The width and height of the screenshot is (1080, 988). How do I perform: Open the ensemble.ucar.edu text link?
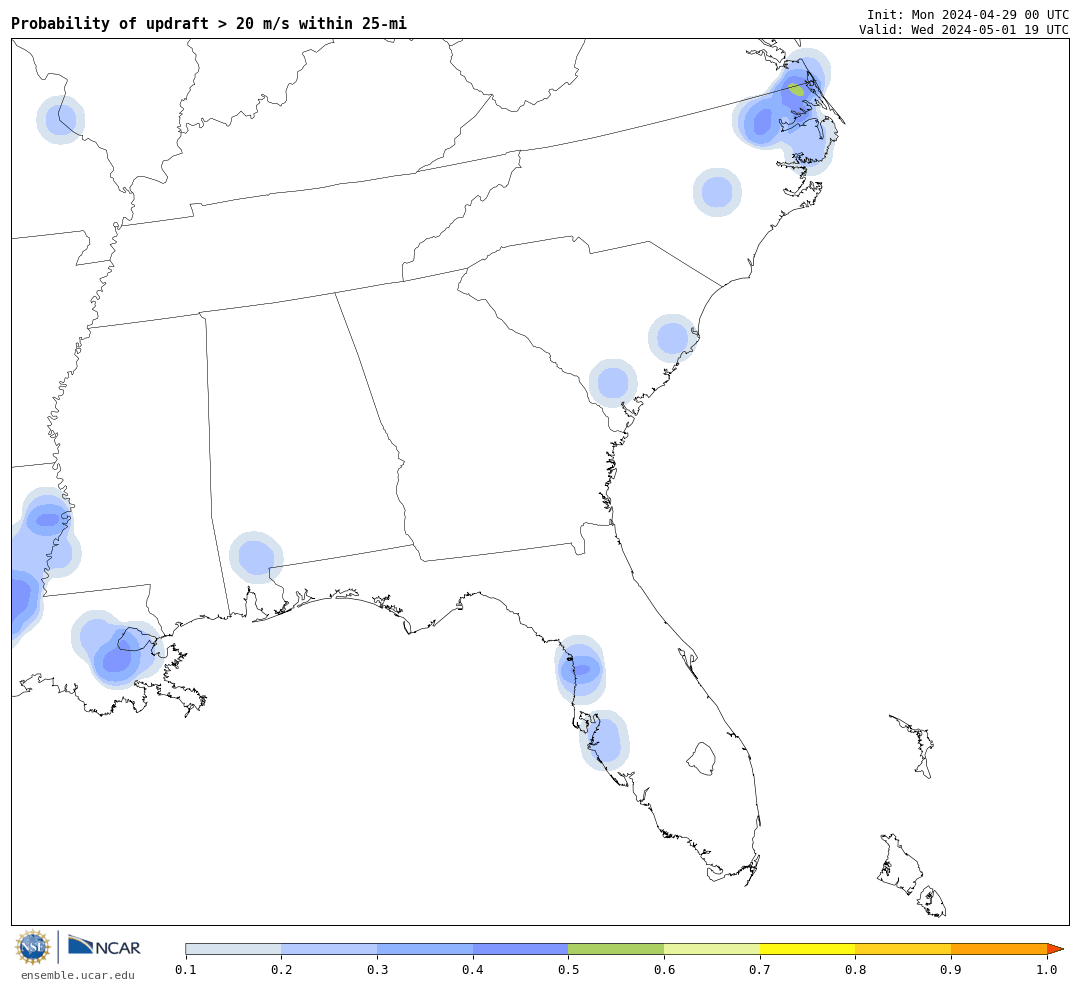click(x=78, y=975)
